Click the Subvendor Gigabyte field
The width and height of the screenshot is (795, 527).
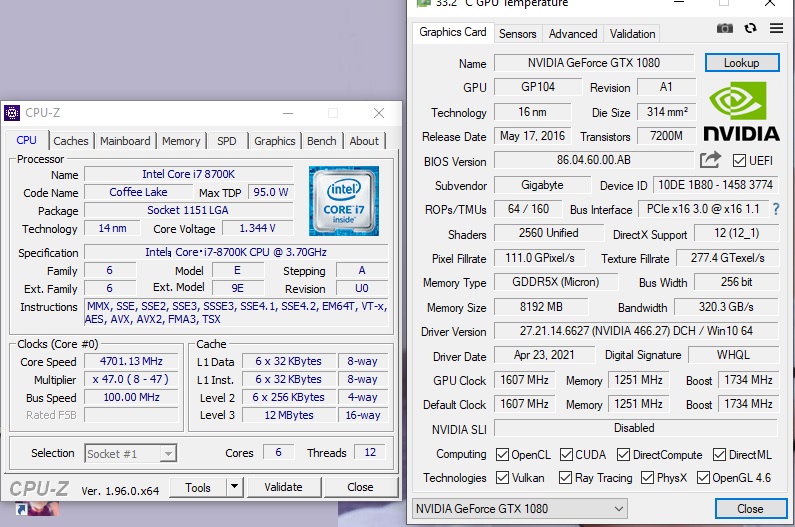tap(543, 185)
